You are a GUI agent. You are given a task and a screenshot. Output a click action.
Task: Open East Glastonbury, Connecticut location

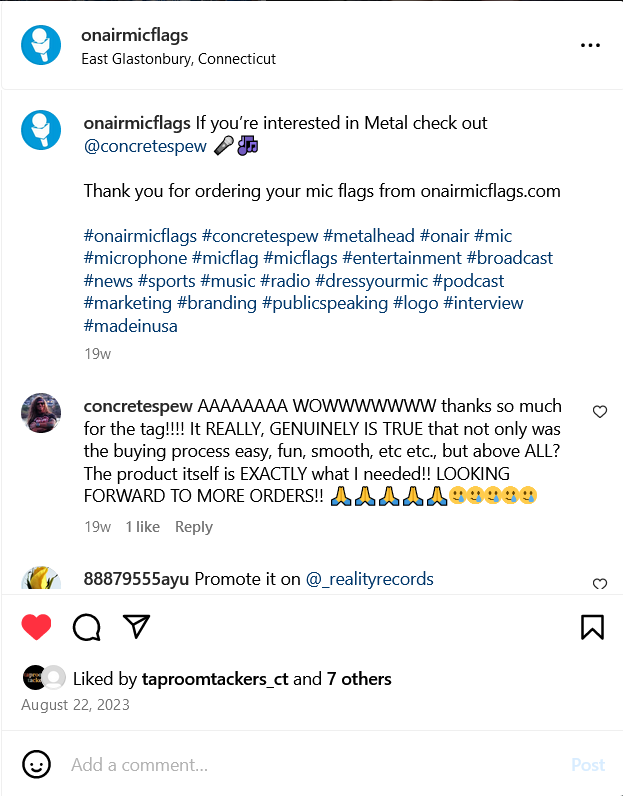pyautogui.click(x=178, y=59)
